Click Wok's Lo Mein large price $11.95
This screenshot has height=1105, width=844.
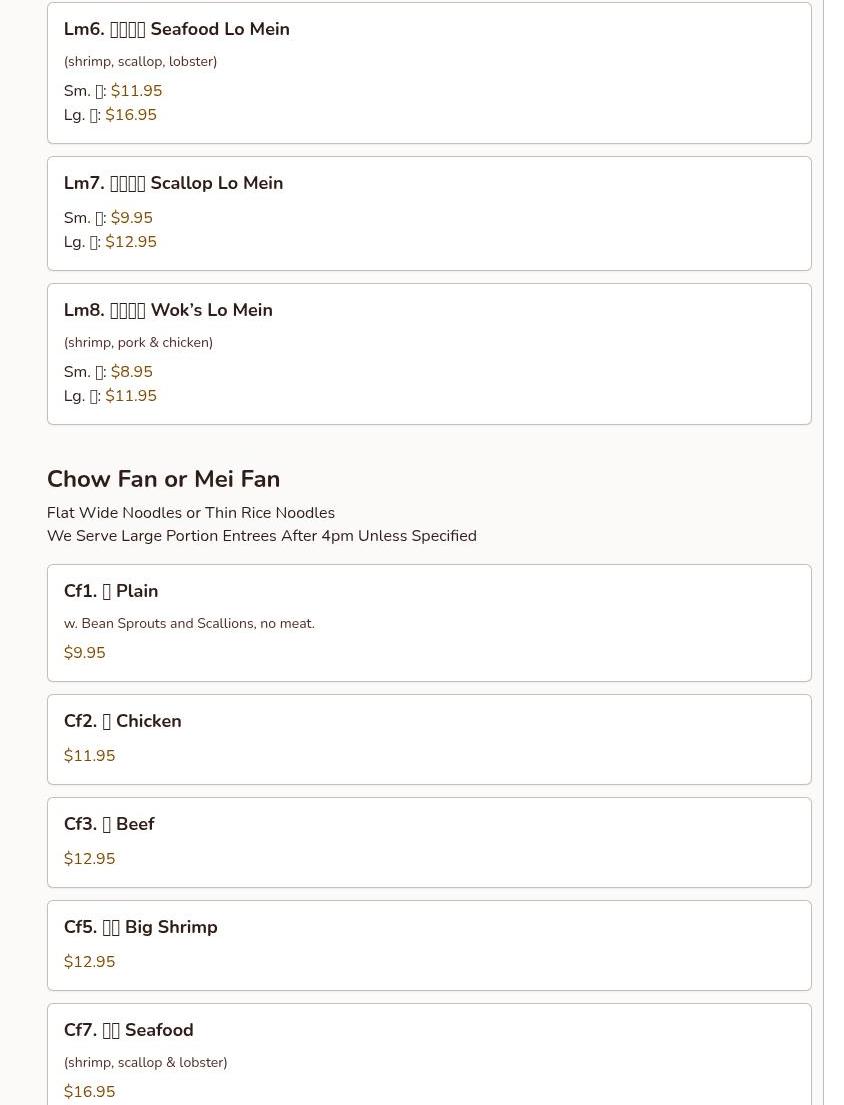[131, 396]
